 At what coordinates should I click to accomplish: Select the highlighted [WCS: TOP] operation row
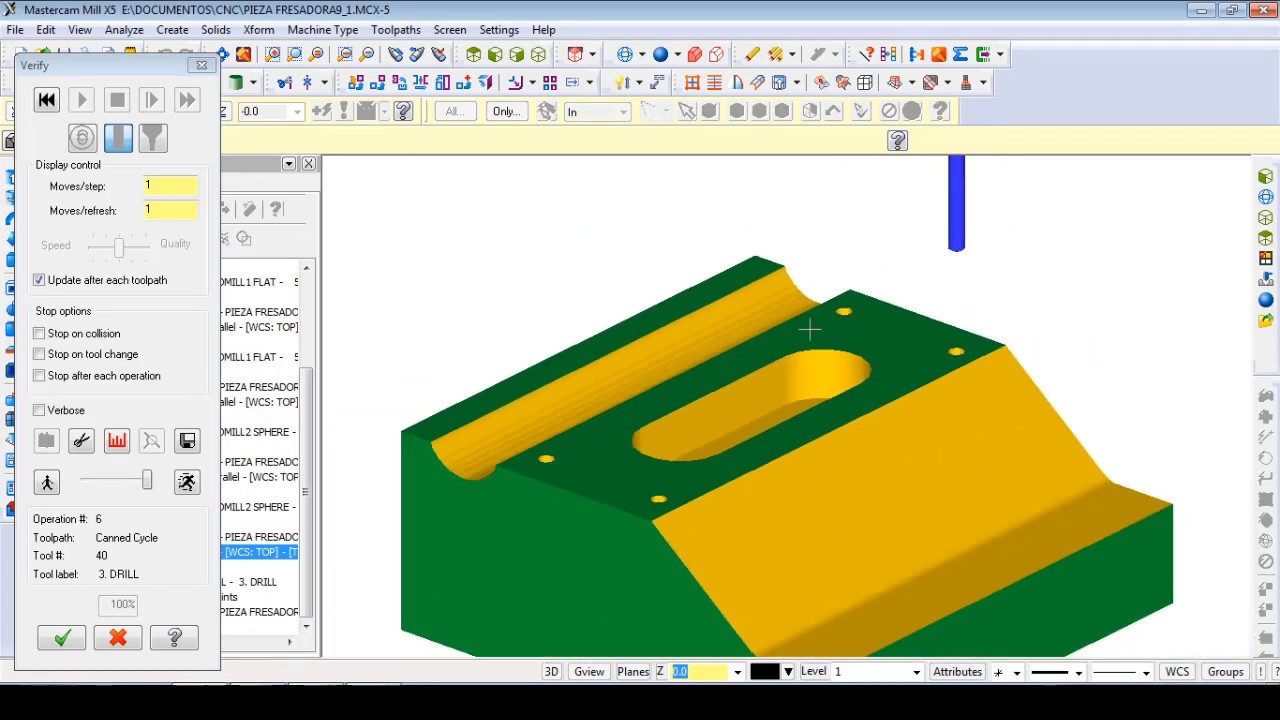pos(261,552)
